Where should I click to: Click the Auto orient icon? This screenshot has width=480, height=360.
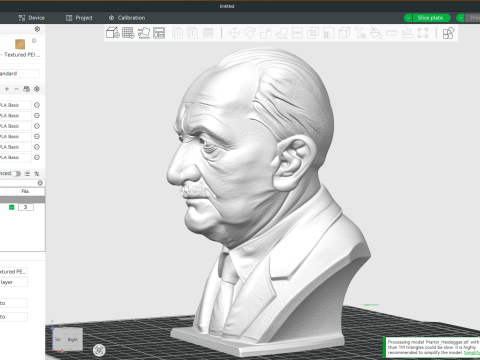click(x=144, y=33)
